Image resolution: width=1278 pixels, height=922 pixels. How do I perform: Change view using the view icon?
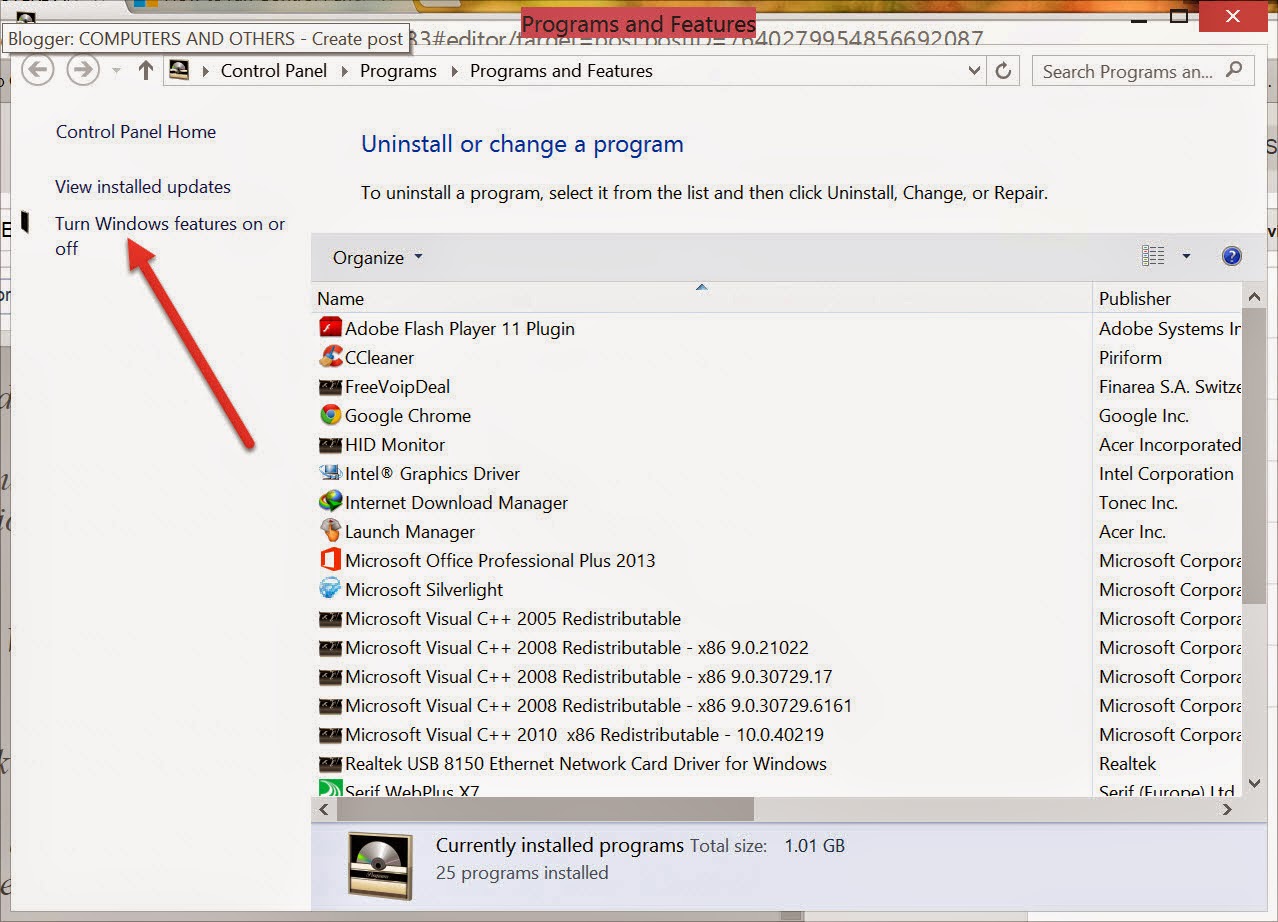coord(1153,256)
